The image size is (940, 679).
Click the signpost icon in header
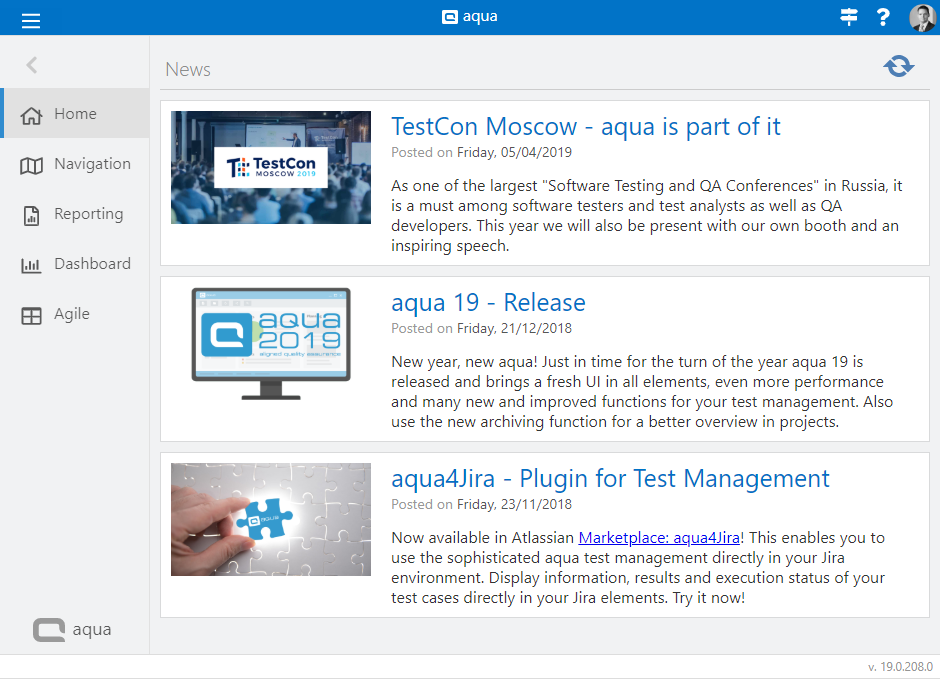[849, 17]
